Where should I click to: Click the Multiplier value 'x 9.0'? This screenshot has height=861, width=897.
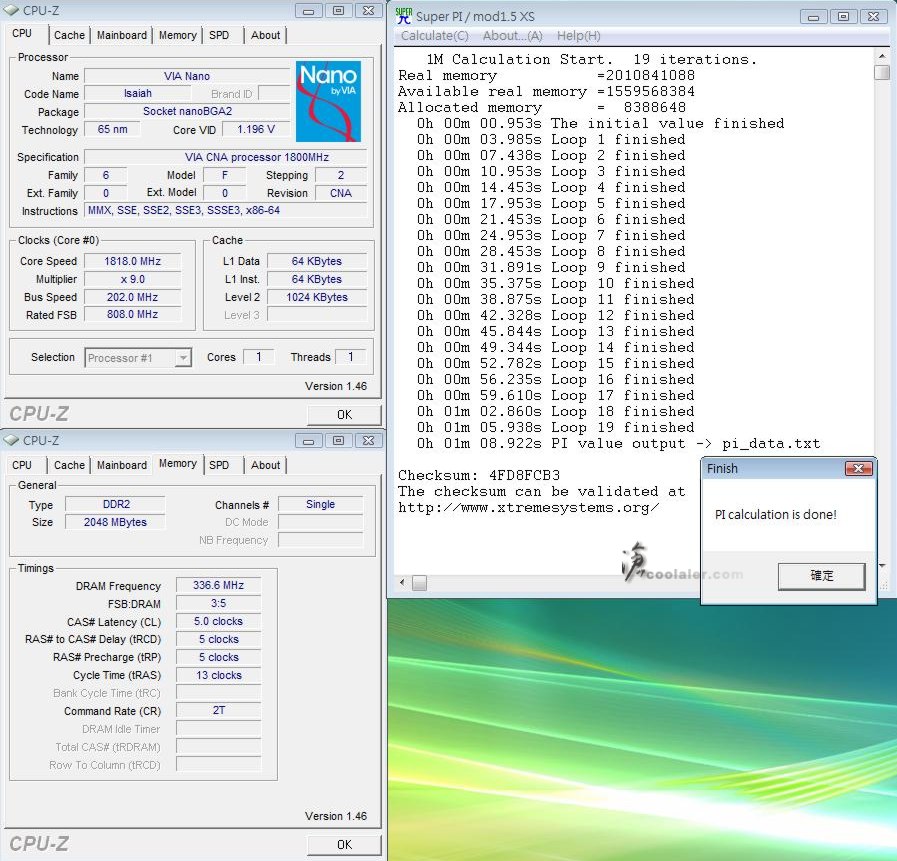(x=132, y=279)
